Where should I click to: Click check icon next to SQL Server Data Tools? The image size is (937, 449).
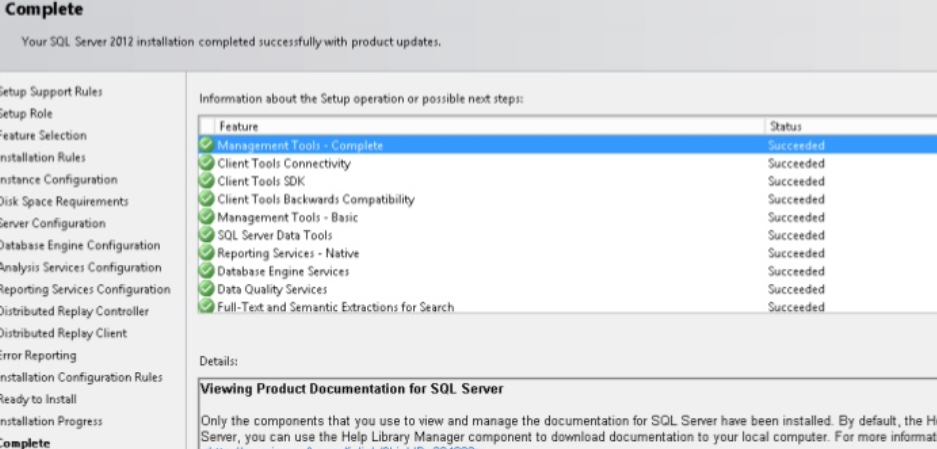coord(207,235)
